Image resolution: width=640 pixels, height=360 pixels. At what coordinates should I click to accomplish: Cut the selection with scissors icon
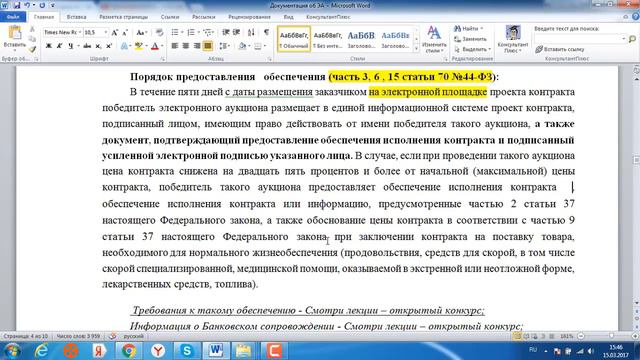tap(32, 29)
